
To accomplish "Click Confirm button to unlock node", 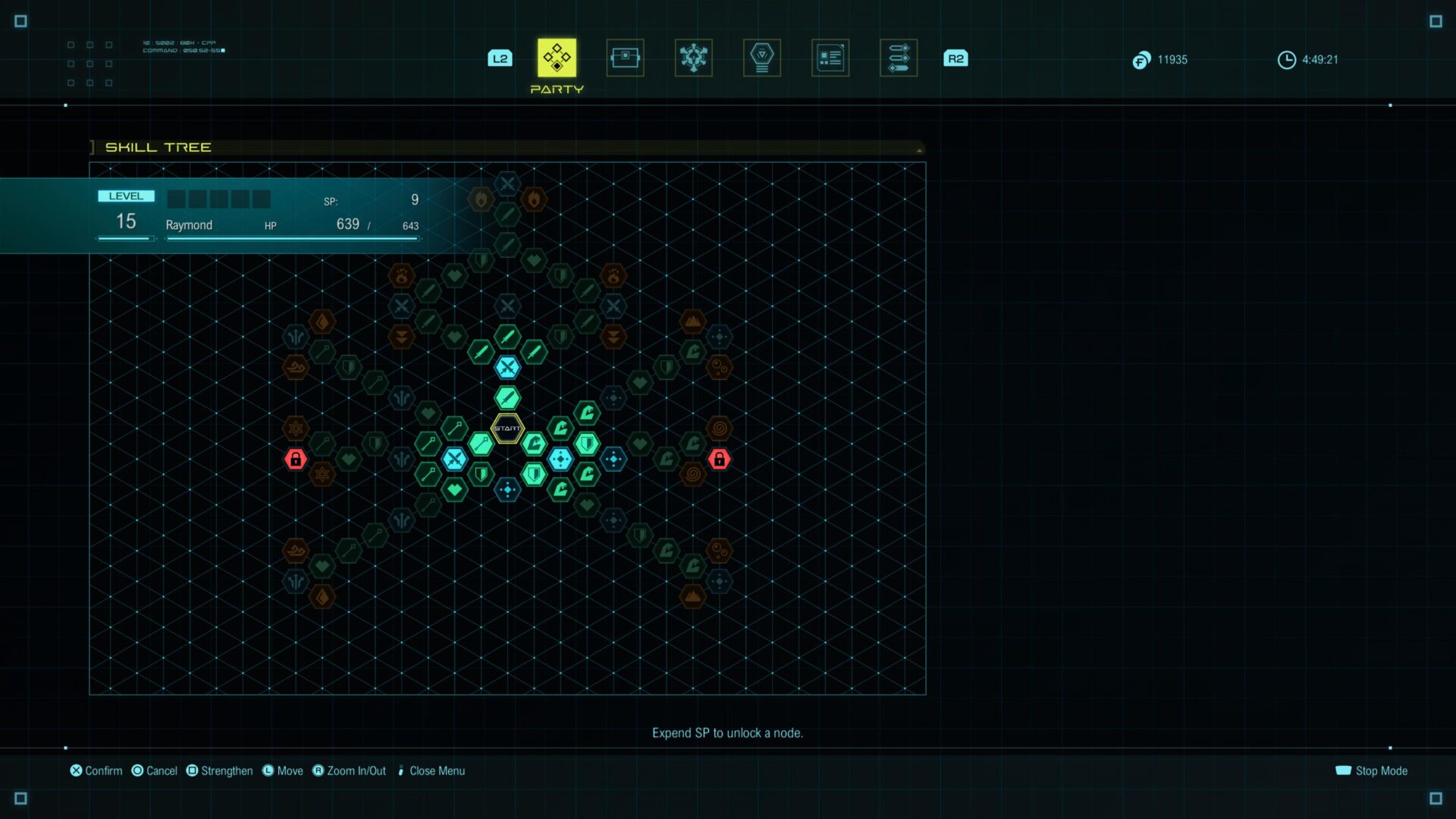I will pyautogui.click(x=95, y=770).
